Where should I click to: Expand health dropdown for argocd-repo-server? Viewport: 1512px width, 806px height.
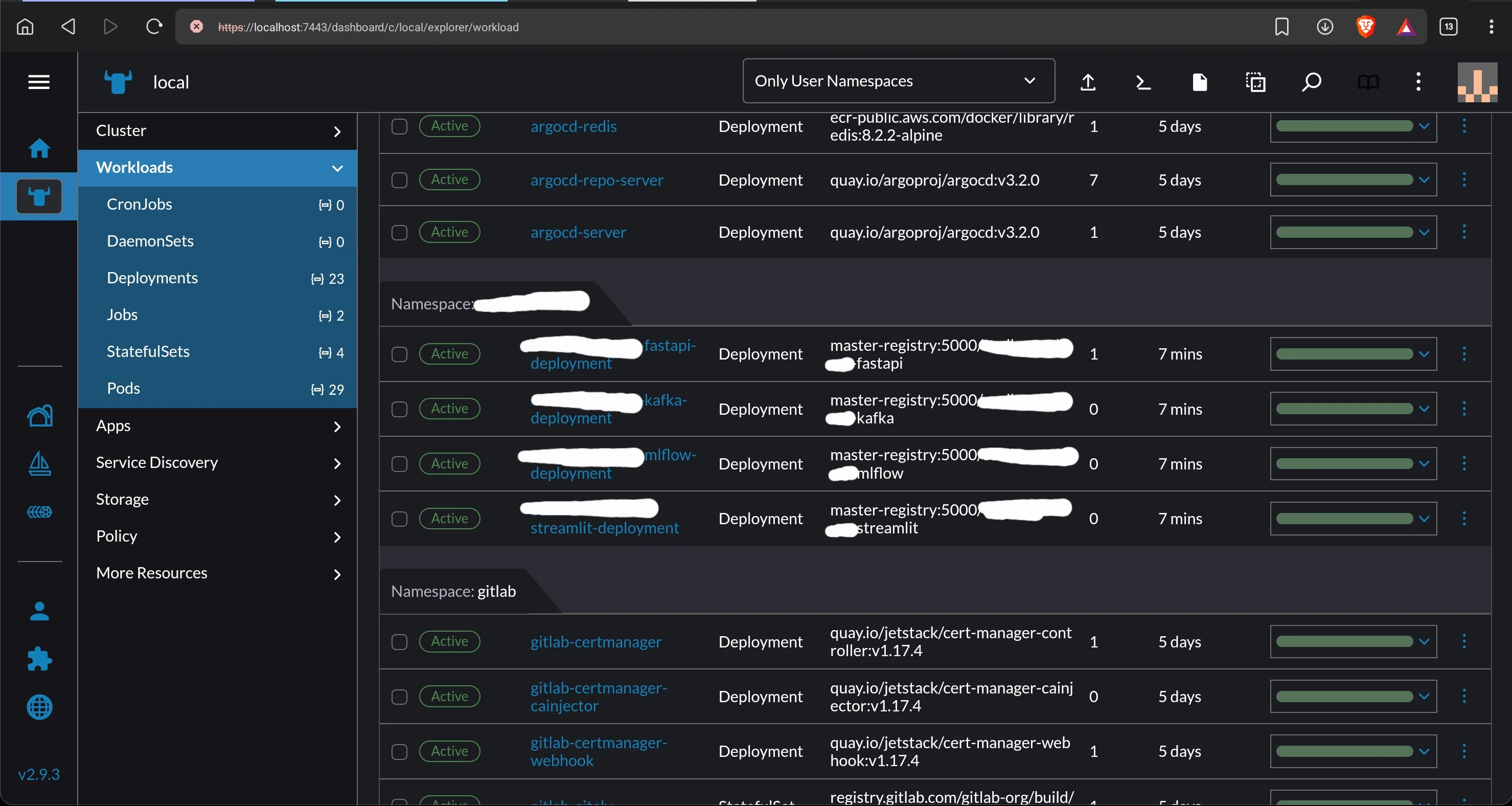1424,180
